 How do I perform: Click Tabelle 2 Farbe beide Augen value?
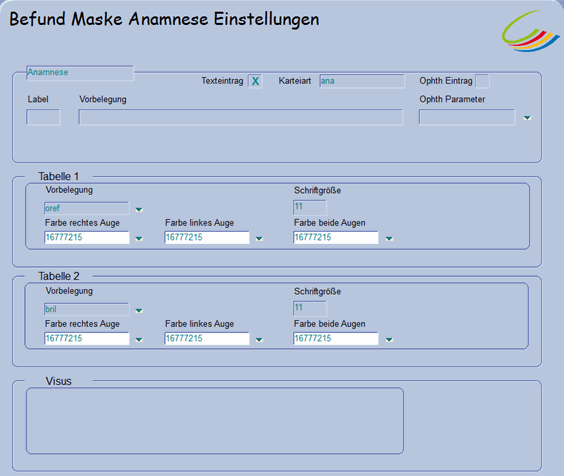click(x=336, y=339)
